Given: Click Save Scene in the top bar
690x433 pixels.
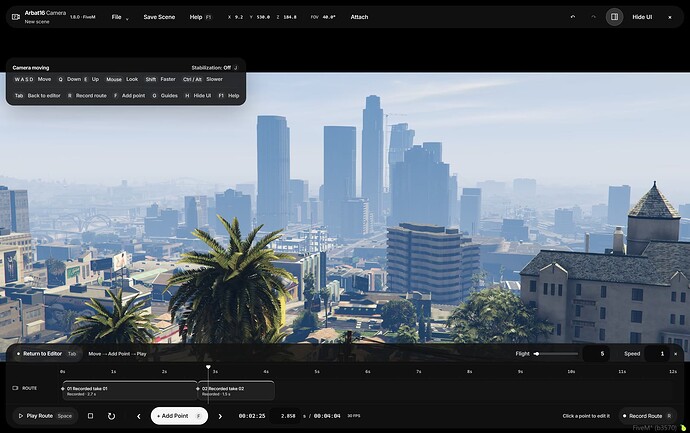Looking at the screenshot, I should point(159,17).
